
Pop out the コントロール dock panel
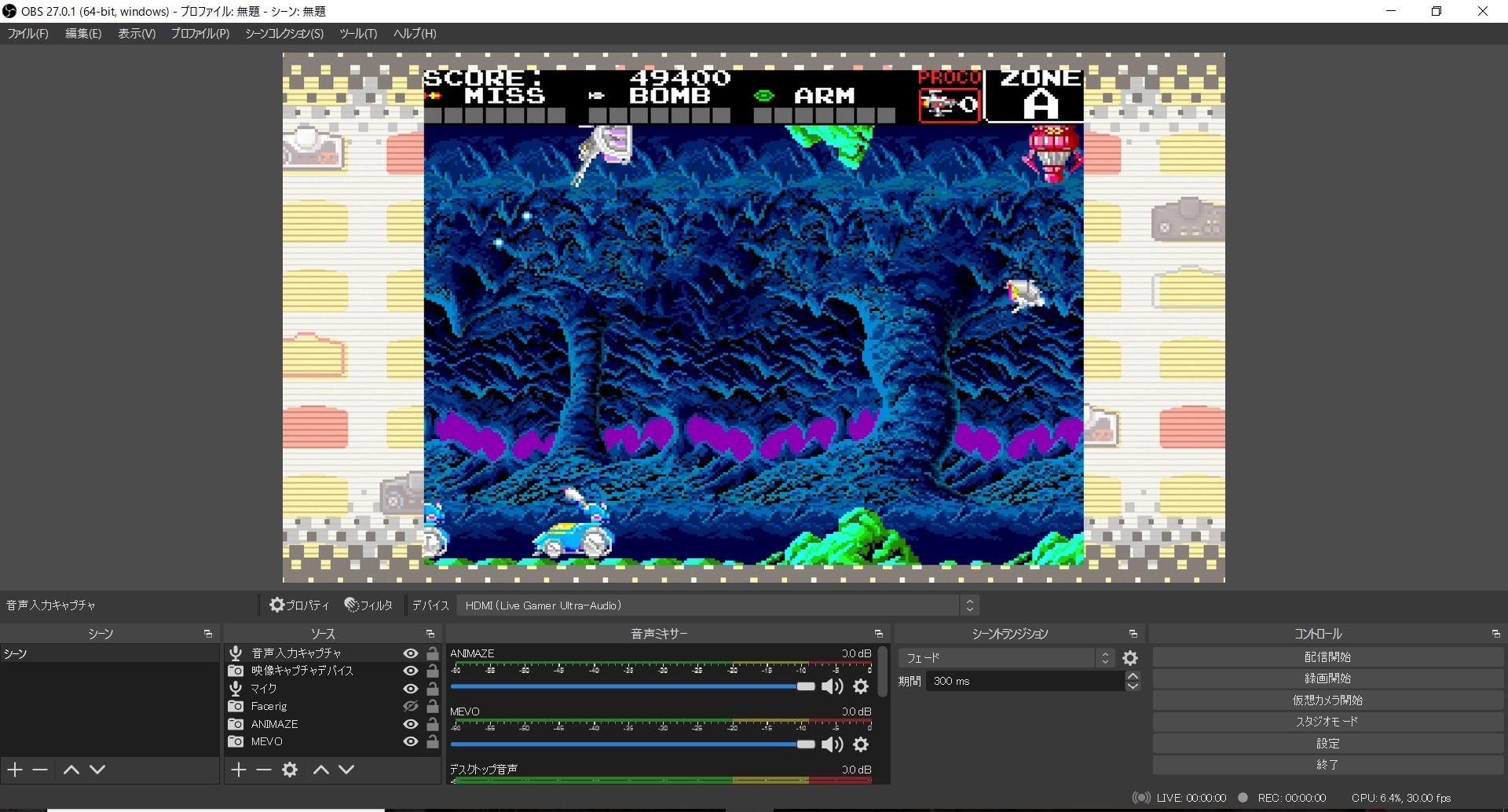[x=1496, y=634]
